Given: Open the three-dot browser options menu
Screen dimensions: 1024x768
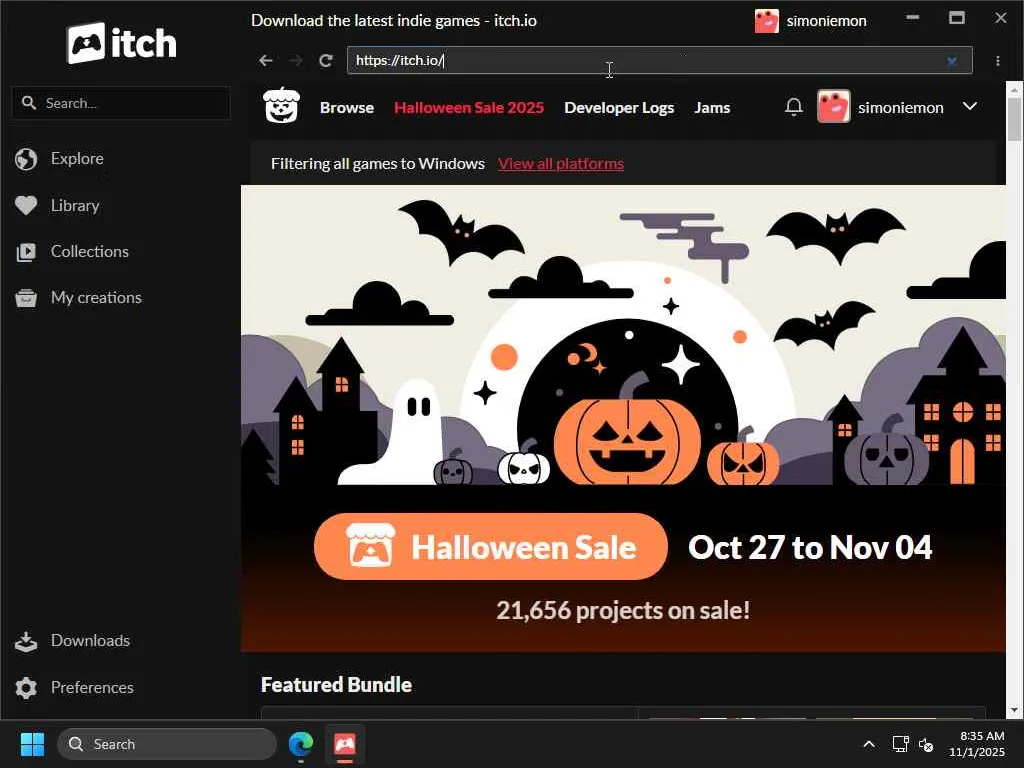Looking at the screenshot, I should (997, 61).
